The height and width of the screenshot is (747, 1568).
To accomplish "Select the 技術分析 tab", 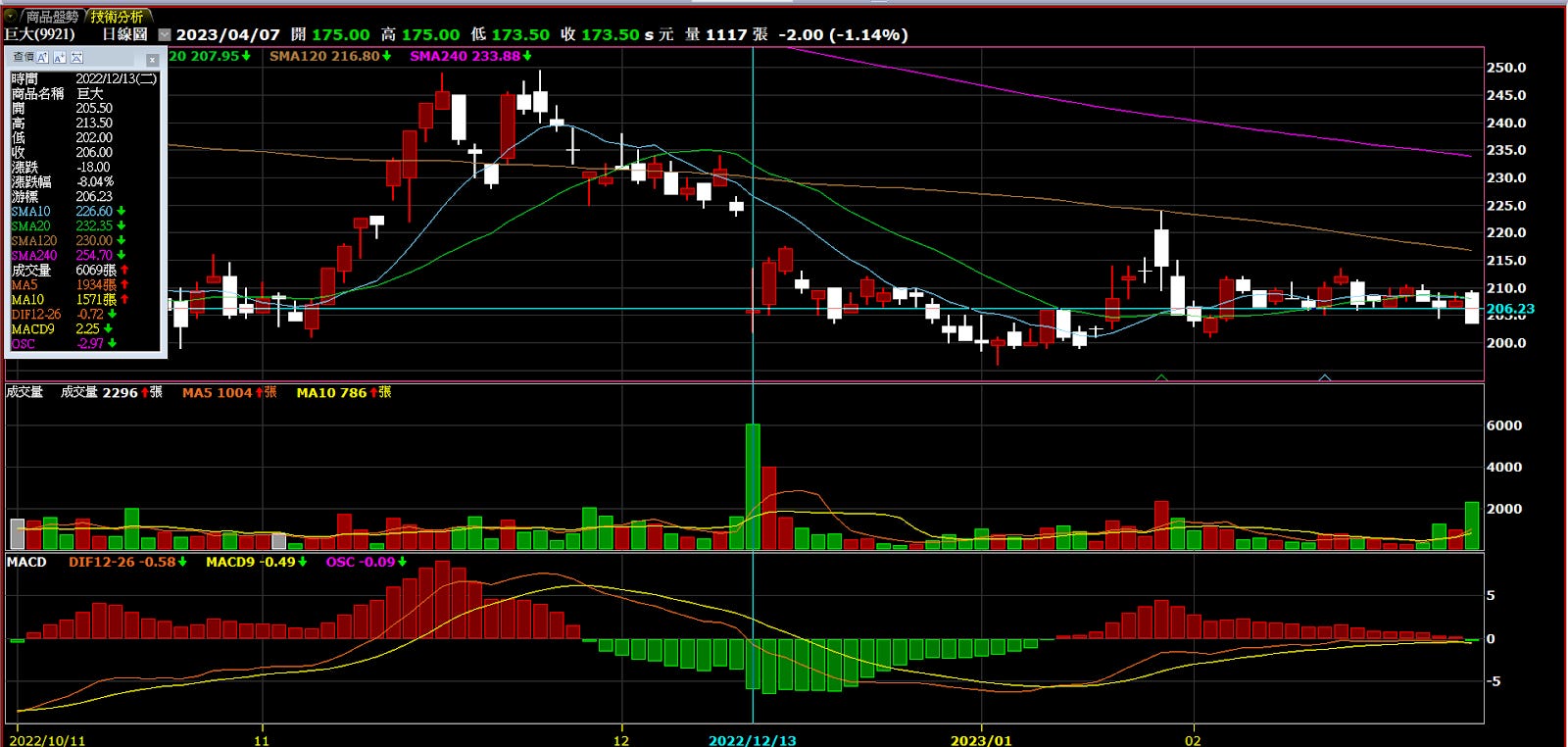I will [117, 17].
